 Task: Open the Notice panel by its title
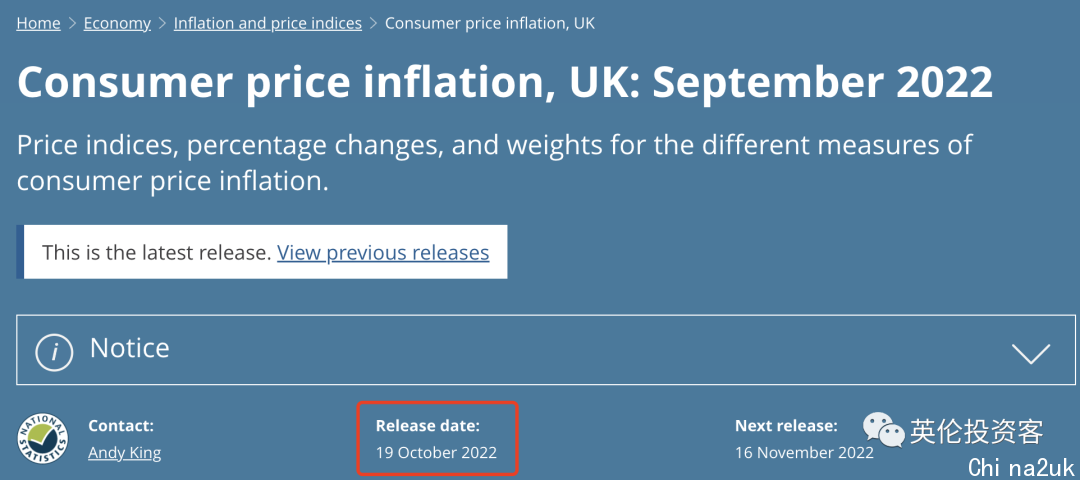[129, 348]
